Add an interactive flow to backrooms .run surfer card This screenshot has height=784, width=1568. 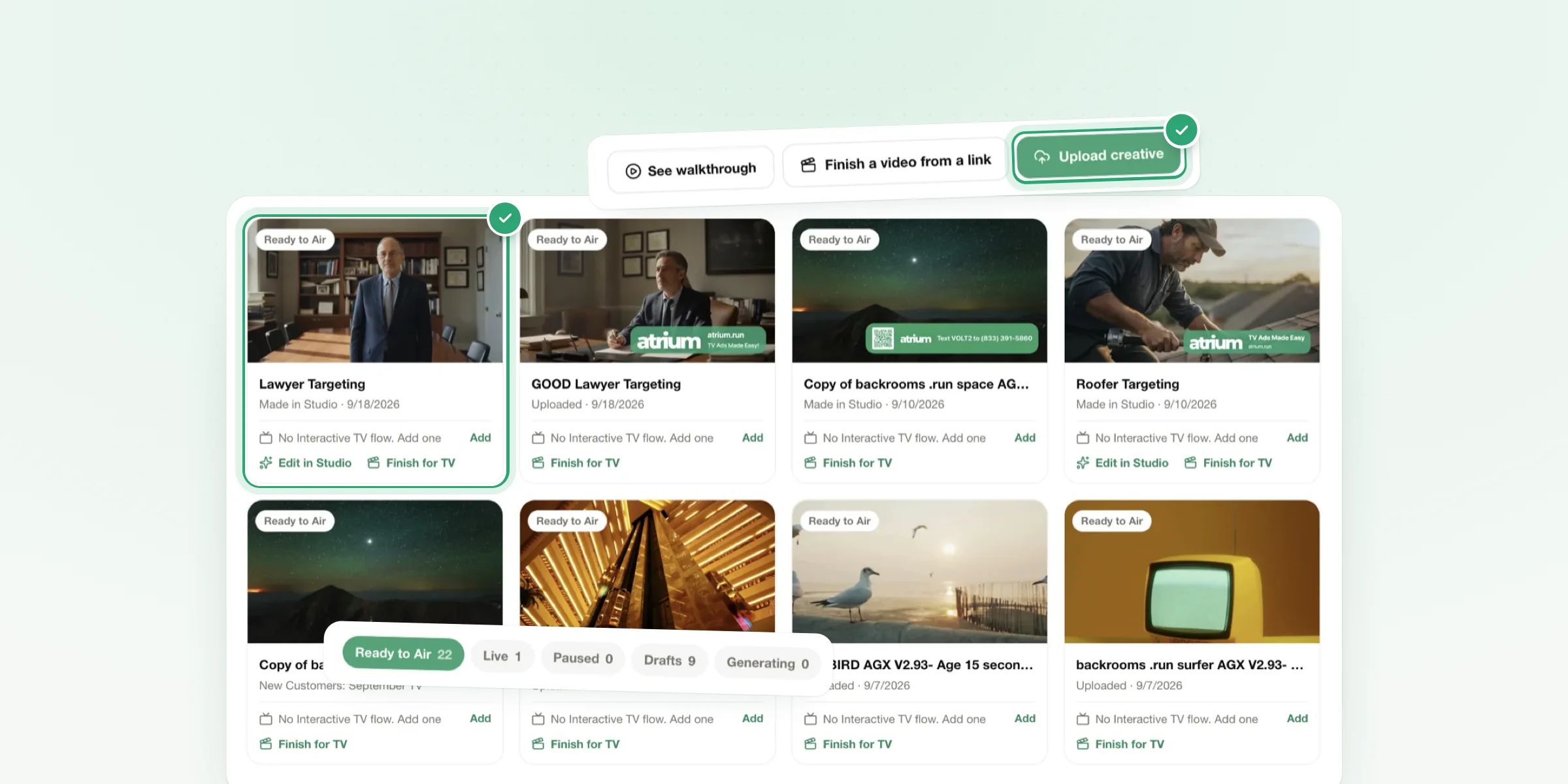pos(1297,719)
